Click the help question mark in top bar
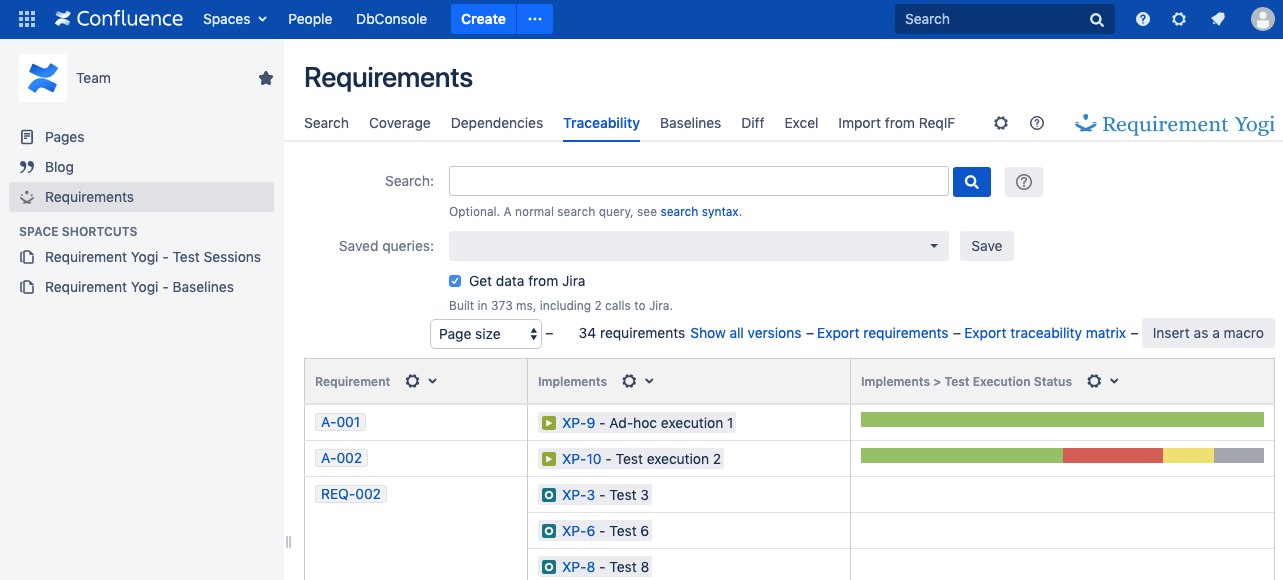1283x580 pixels. pos(1142,19)
